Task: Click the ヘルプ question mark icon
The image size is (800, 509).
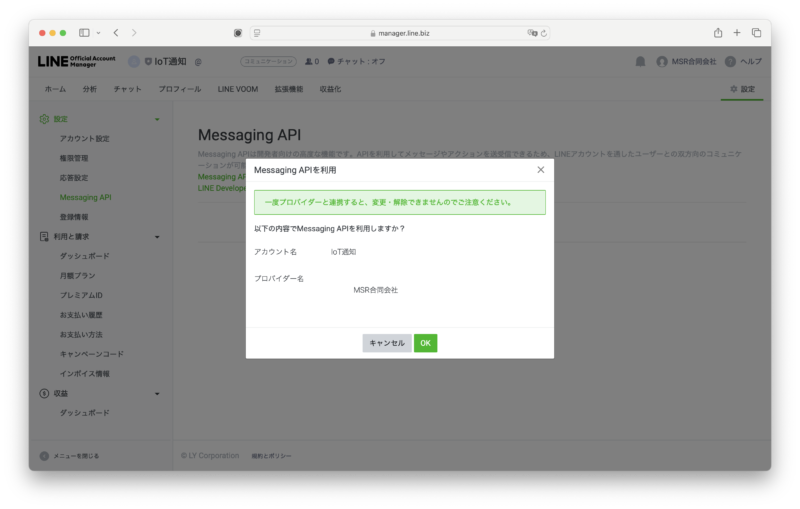Action: [730, 62]
